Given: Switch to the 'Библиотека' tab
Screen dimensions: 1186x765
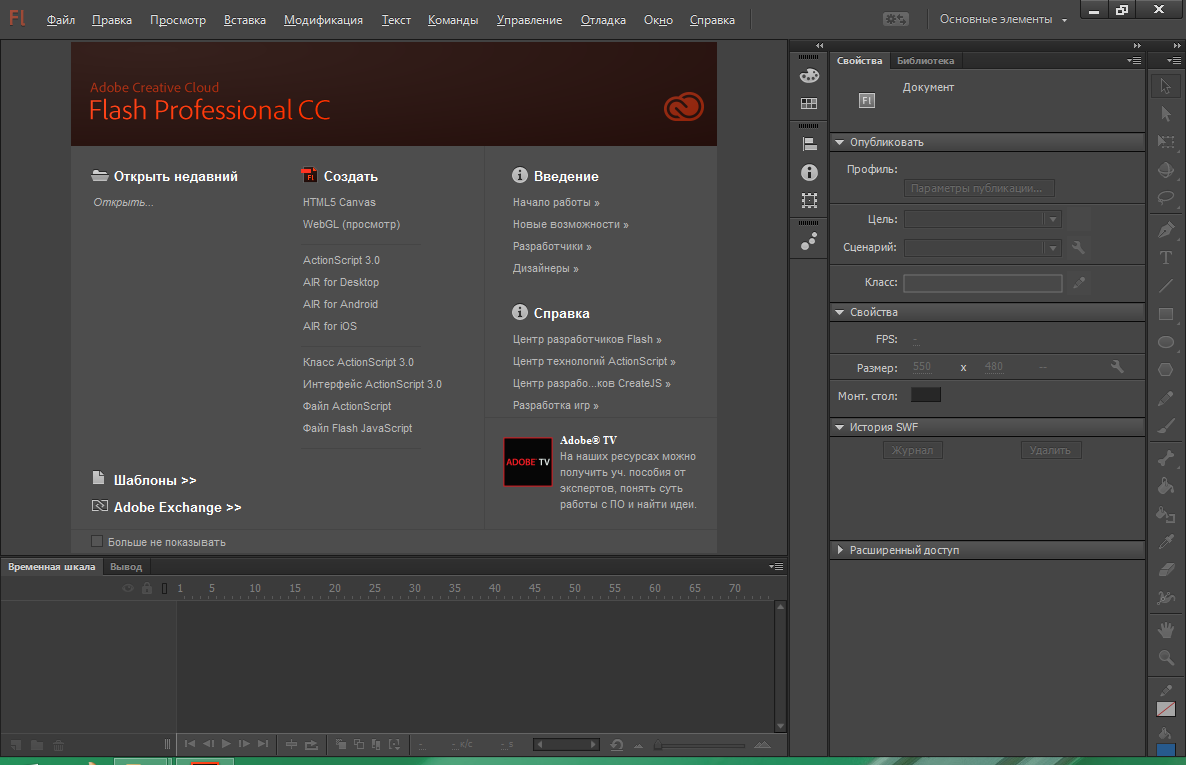Looking at the screenshot, I should click(925, 61).
